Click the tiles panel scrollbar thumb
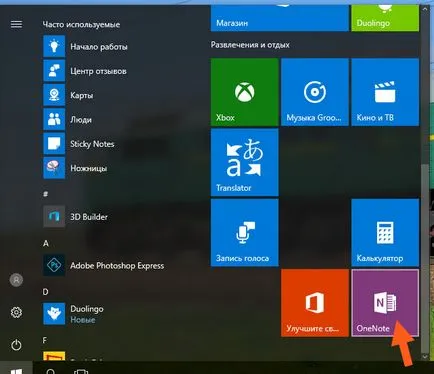Viewport: 434px width, 374px height. pyautogui.click(x=425, y=257)
